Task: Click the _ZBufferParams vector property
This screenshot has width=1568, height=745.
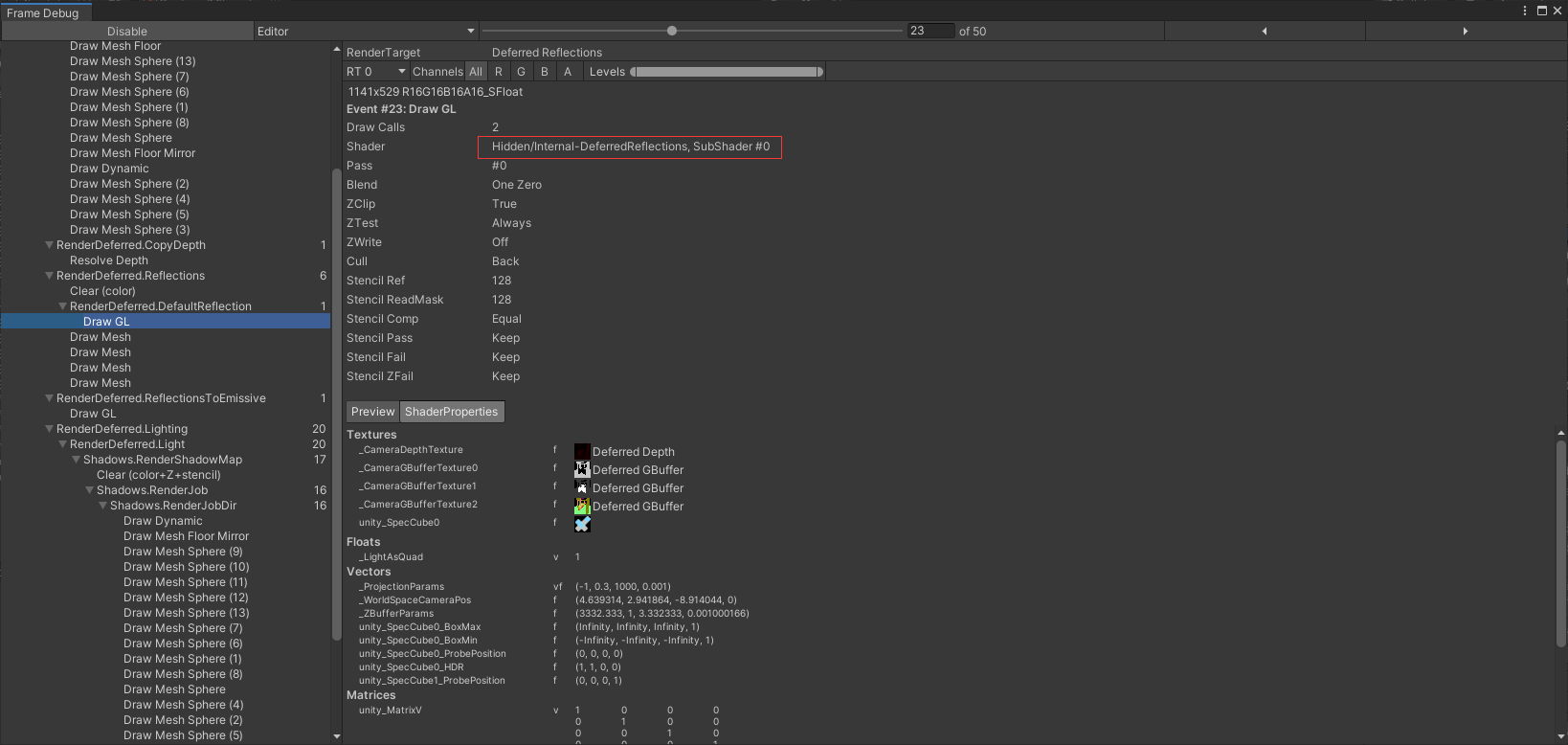Action: click(396, 614)
